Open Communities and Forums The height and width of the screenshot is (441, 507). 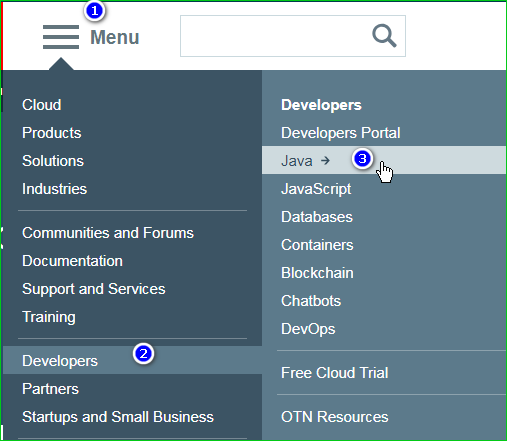pos(108,233)
